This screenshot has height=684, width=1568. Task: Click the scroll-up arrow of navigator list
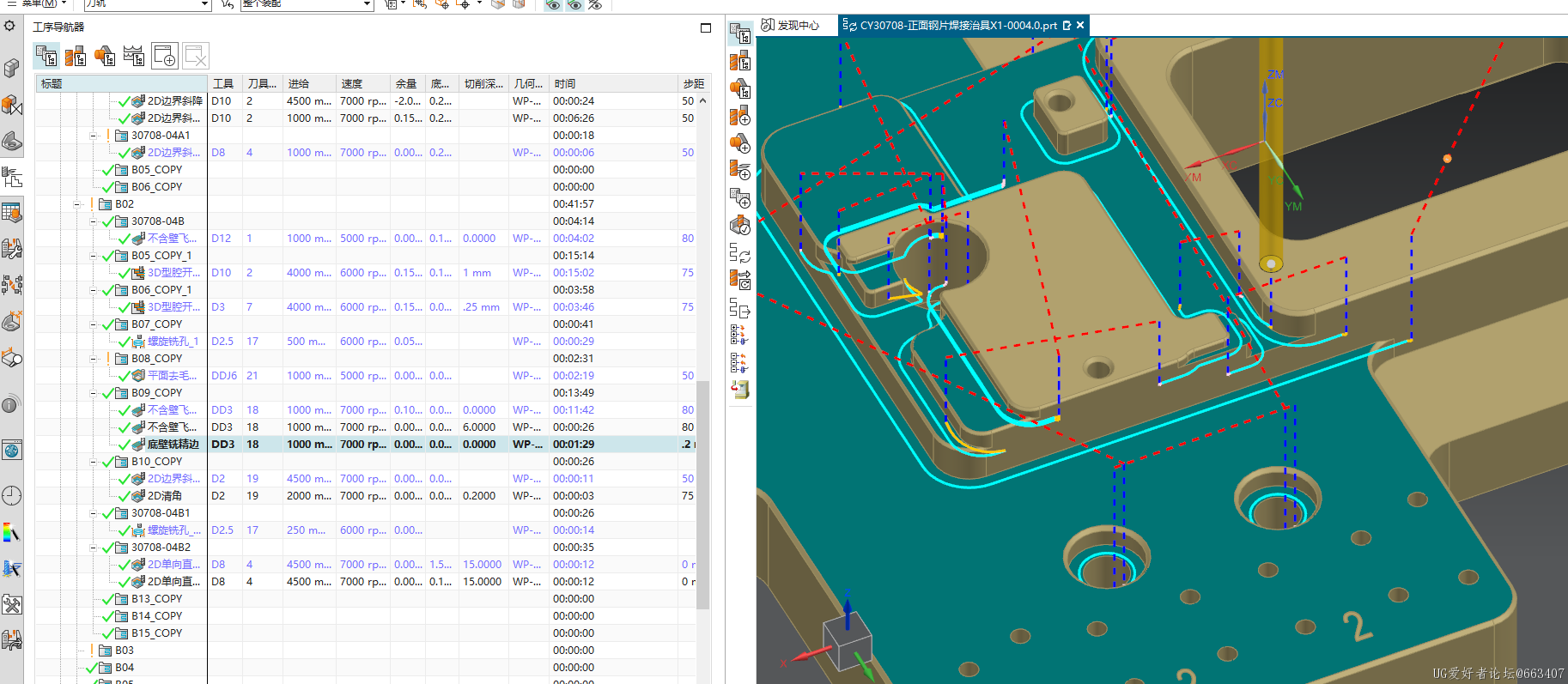[x=702, y=100]
